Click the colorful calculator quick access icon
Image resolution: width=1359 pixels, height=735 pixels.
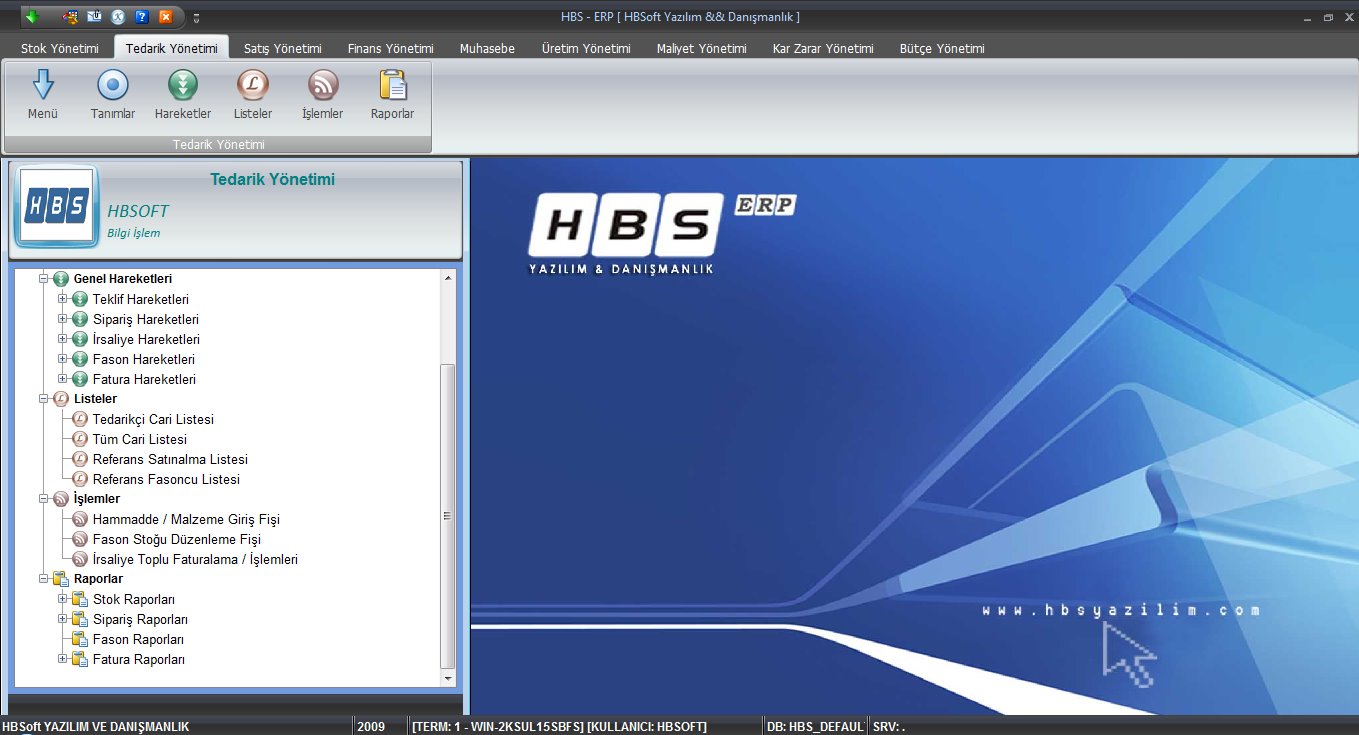(x=70, y=17)
